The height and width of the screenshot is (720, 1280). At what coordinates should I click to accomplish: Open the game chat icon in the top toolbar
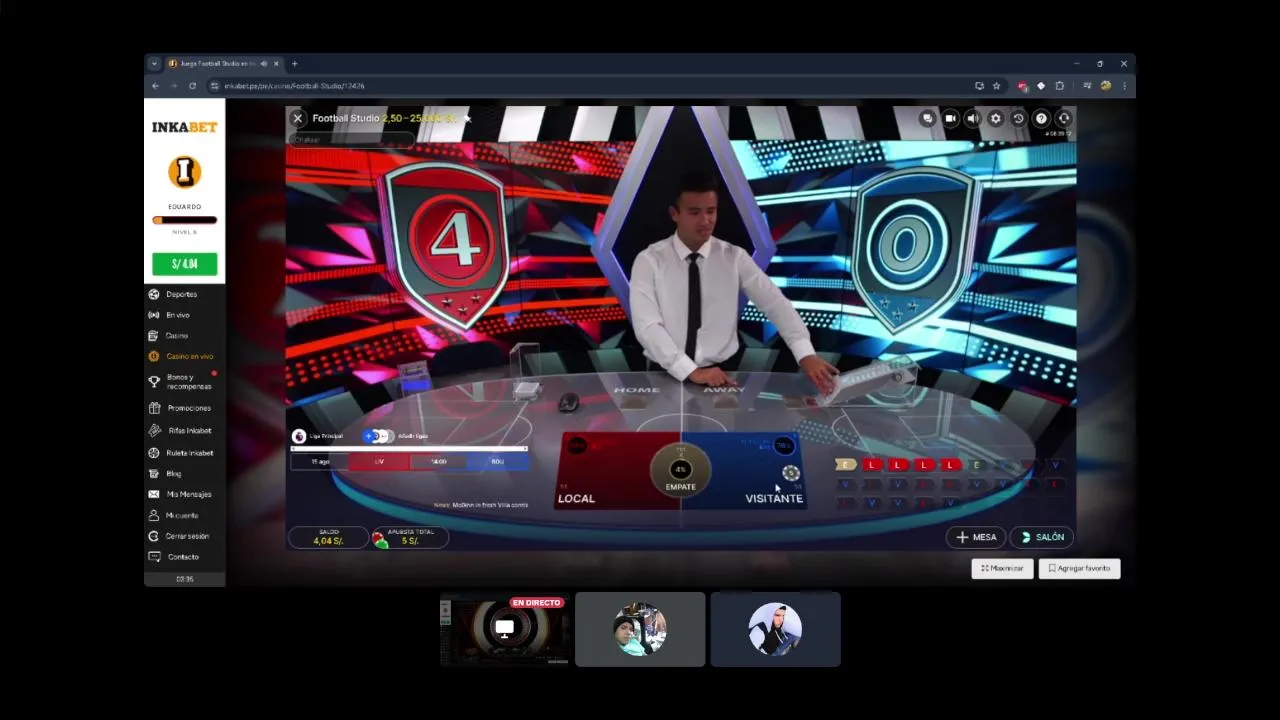pyautogui.click(x=928, y=118)
